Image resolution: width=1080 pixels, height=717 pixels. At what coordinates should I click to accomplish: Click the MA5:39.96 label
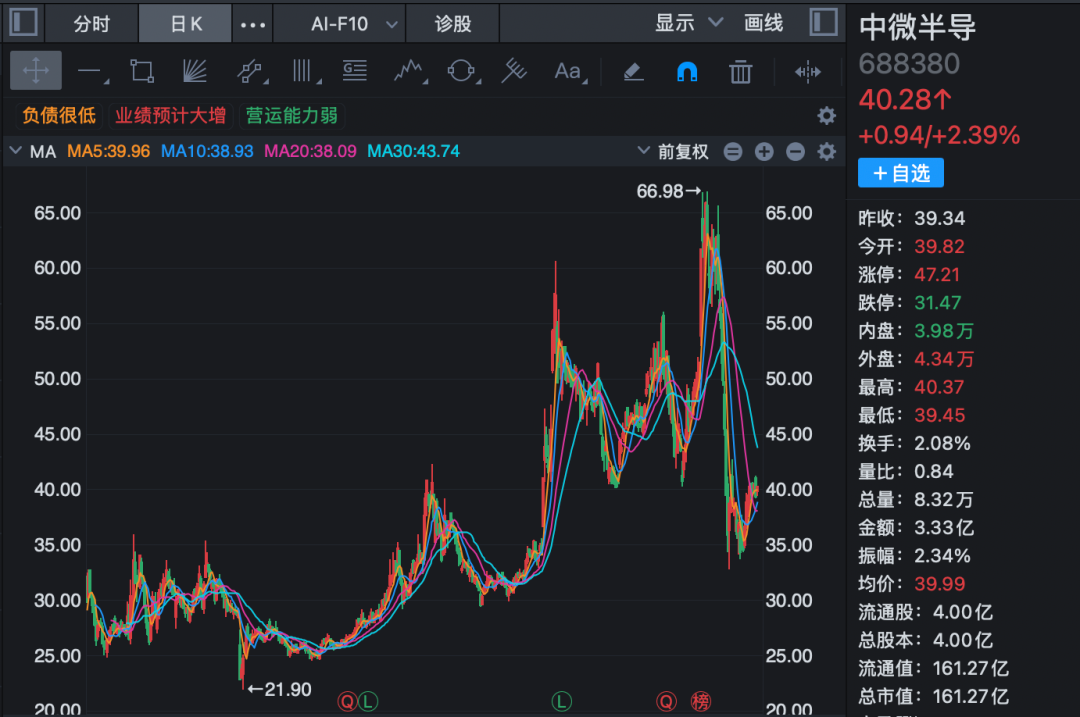pos(108,151)
